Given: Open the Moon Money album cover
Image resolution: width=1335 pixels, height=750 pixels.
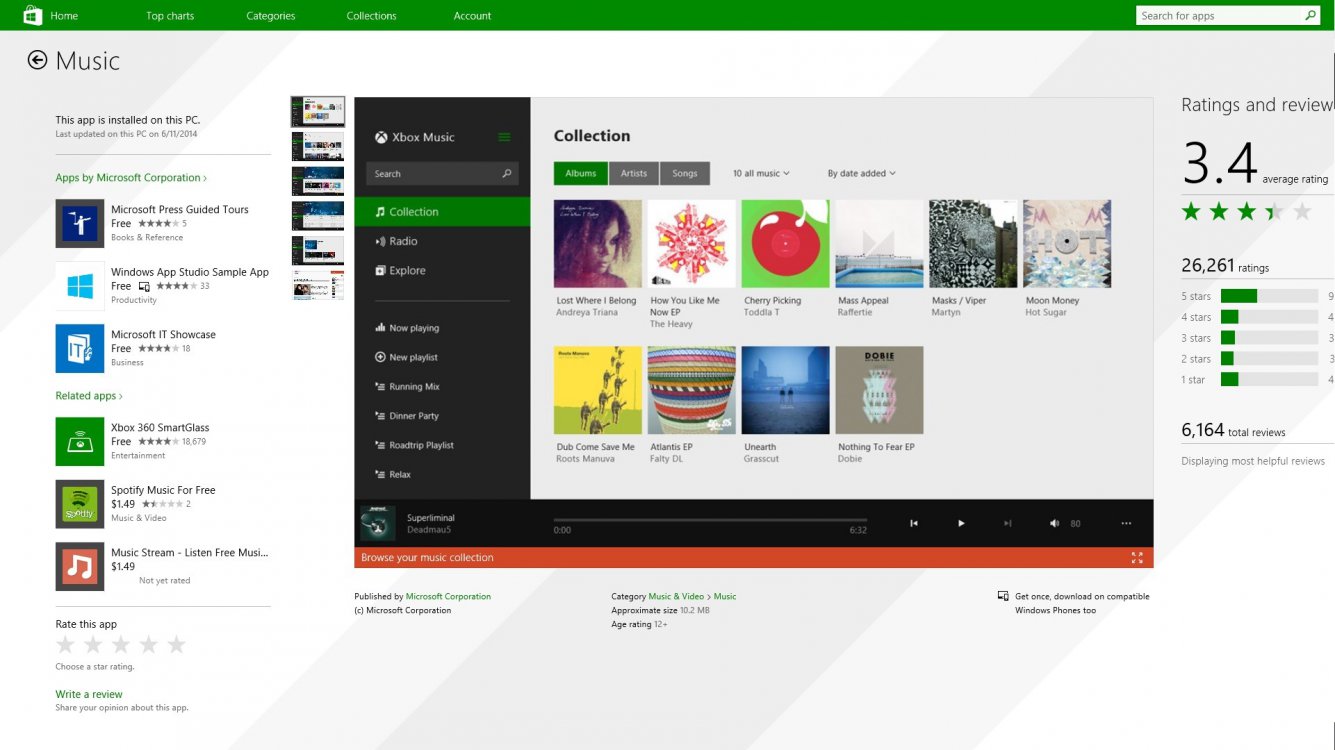Looking at the screenshot, I should 1067,244.
